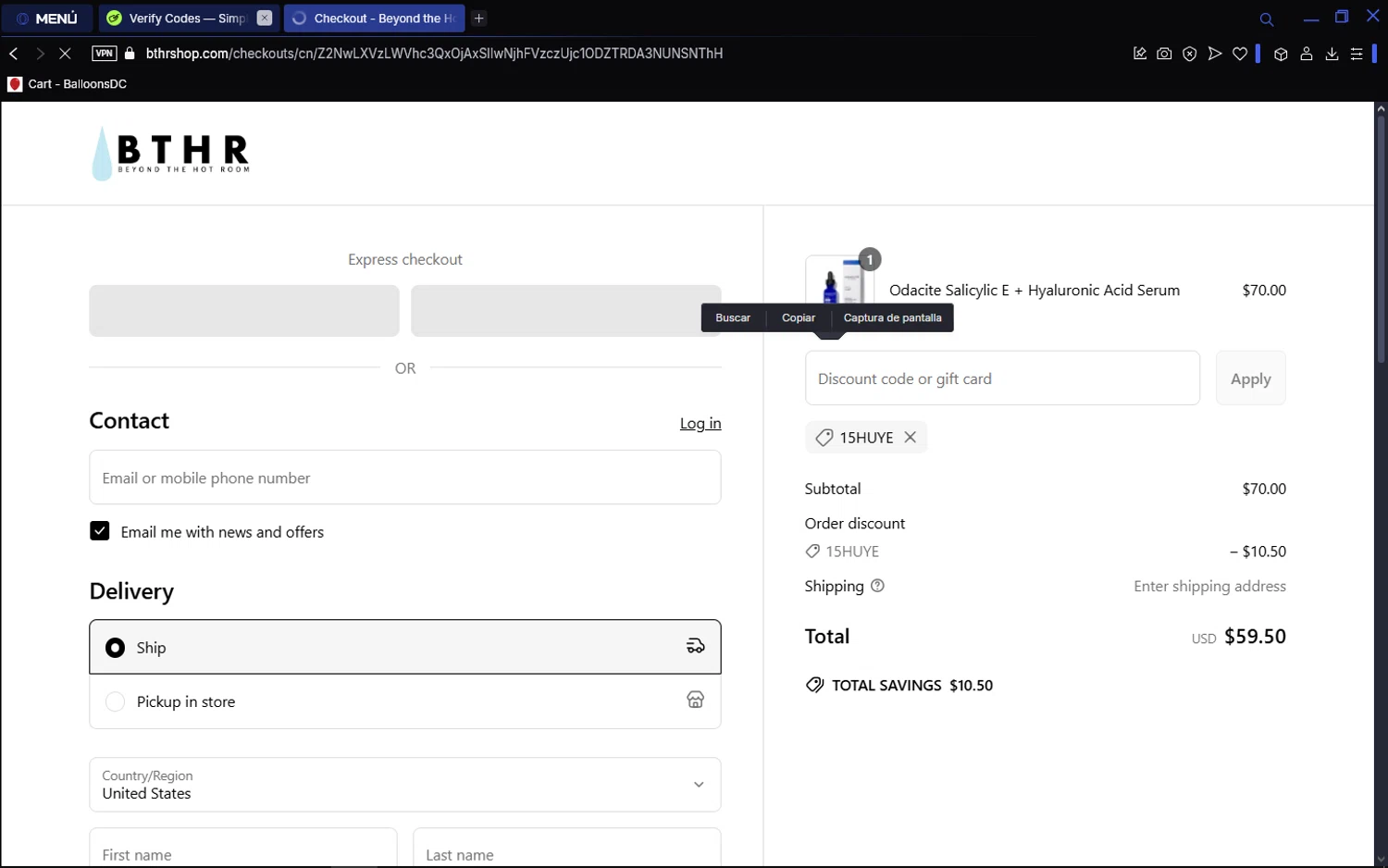Screen dimensions: 1388x868
Task: Click the TOTAL SAVINGS tag icon
Action: 814,686
